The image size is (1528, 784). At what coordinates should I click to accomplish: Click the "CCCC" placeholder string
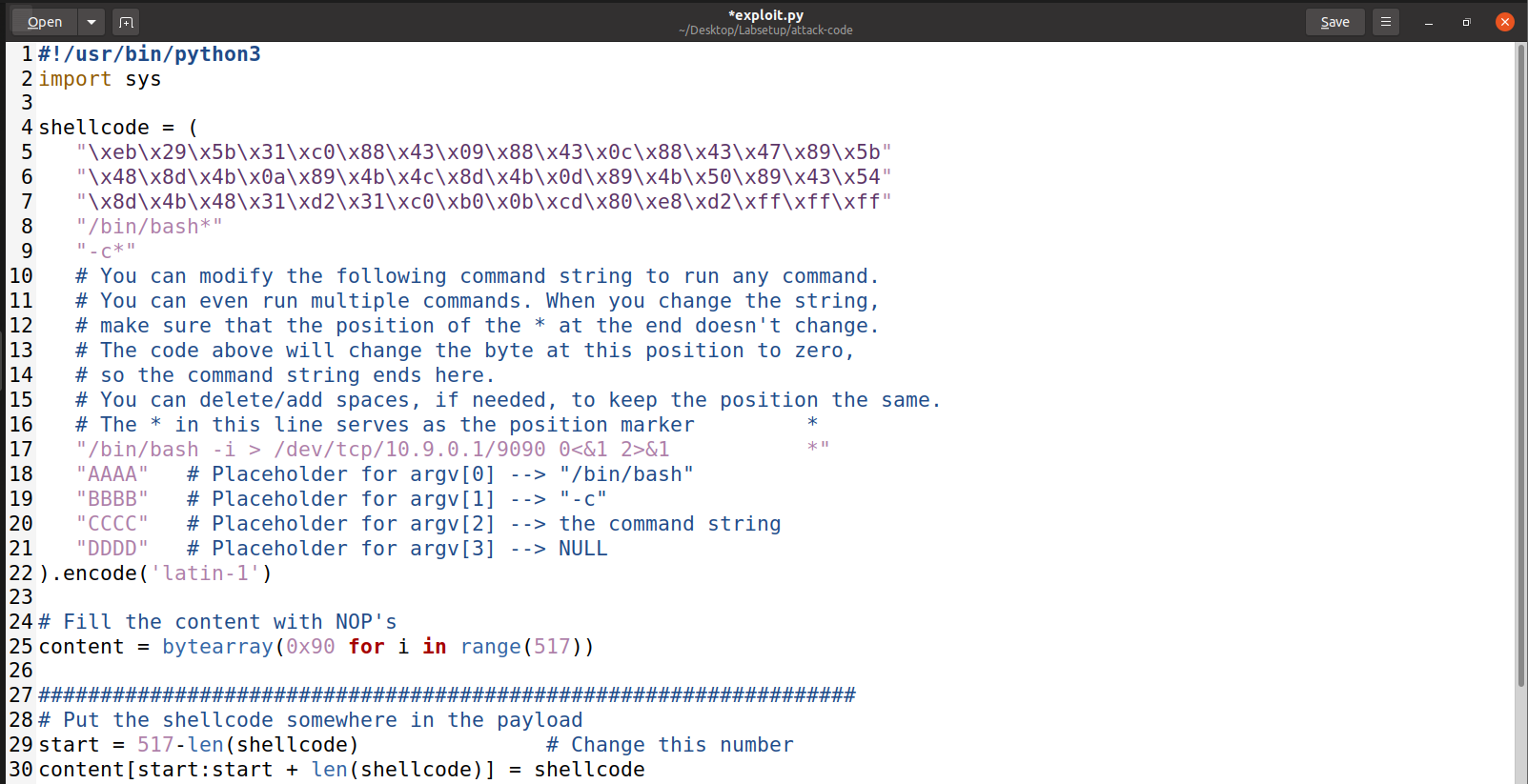click(x=112, y=524)
